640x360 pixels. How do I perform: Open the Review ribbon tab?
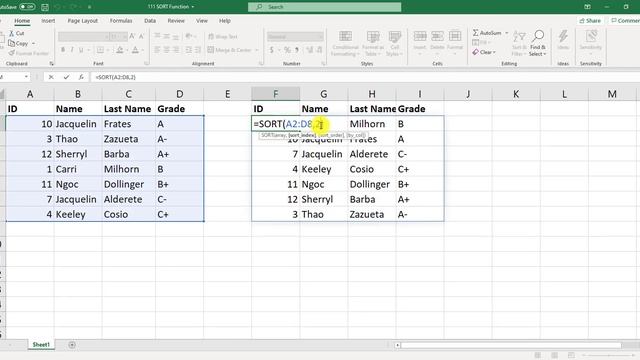(x=176, y=21)
